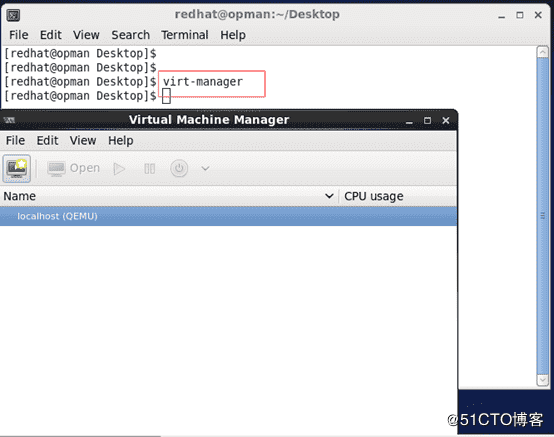The width and height of the screenshot is (554, 437).
Task: Click the terminal window icon in title bar
Action: point(13,16)
